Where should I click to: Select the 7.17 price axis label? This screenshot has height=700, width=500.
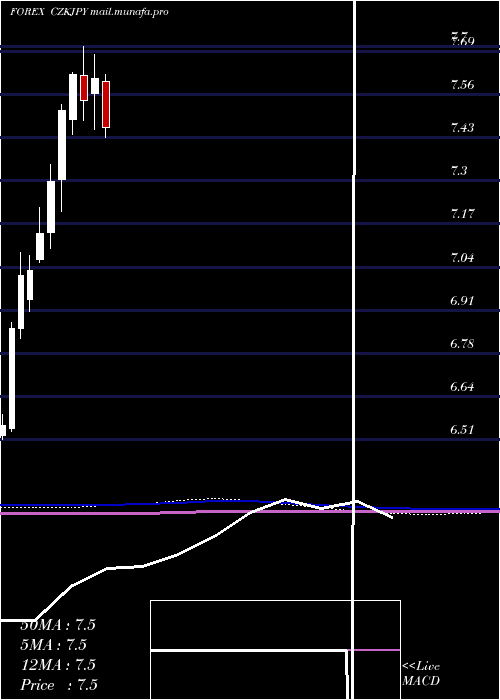pyautogui.click(x=462, y=213)
